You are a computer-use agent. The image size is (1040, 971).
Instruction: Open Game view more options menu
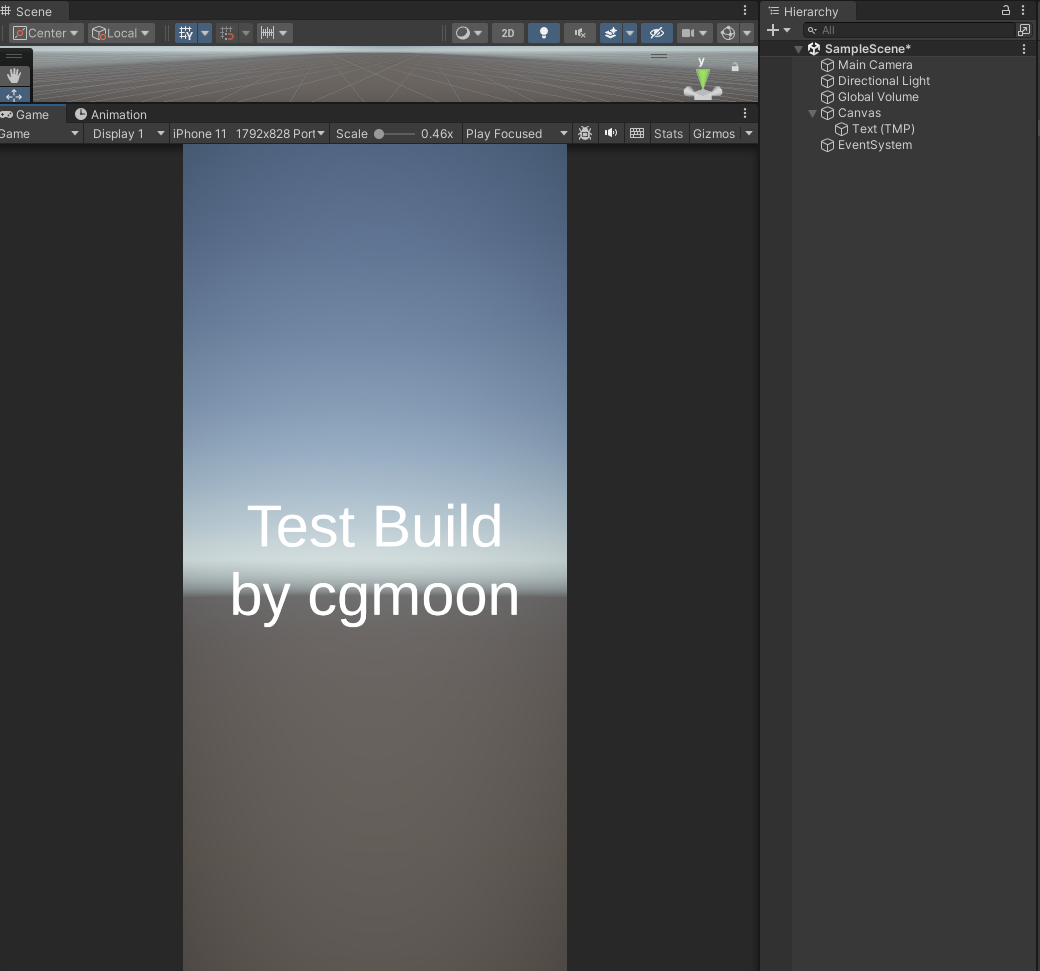pyautogui.click(x=745, y=113)
